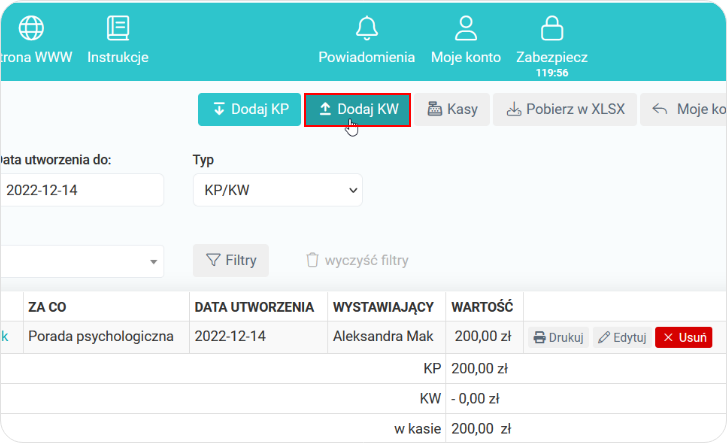
Task: Click the Dodaj KW button
Action: coord(357,109)
